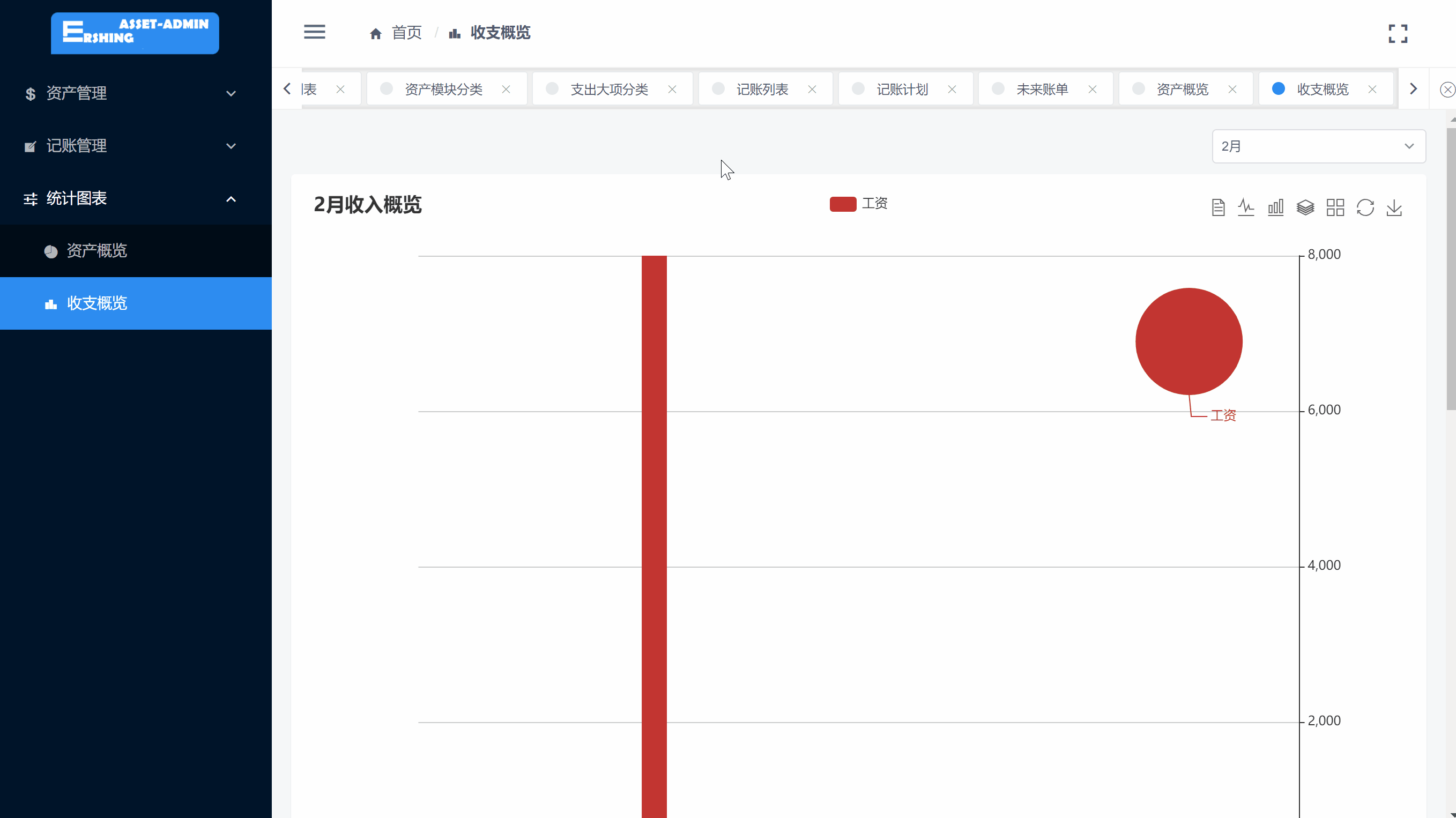Switch to 未来账单 tab
The width and height of the screenshot is (1456, 818).
click(x=1042, y=90)
